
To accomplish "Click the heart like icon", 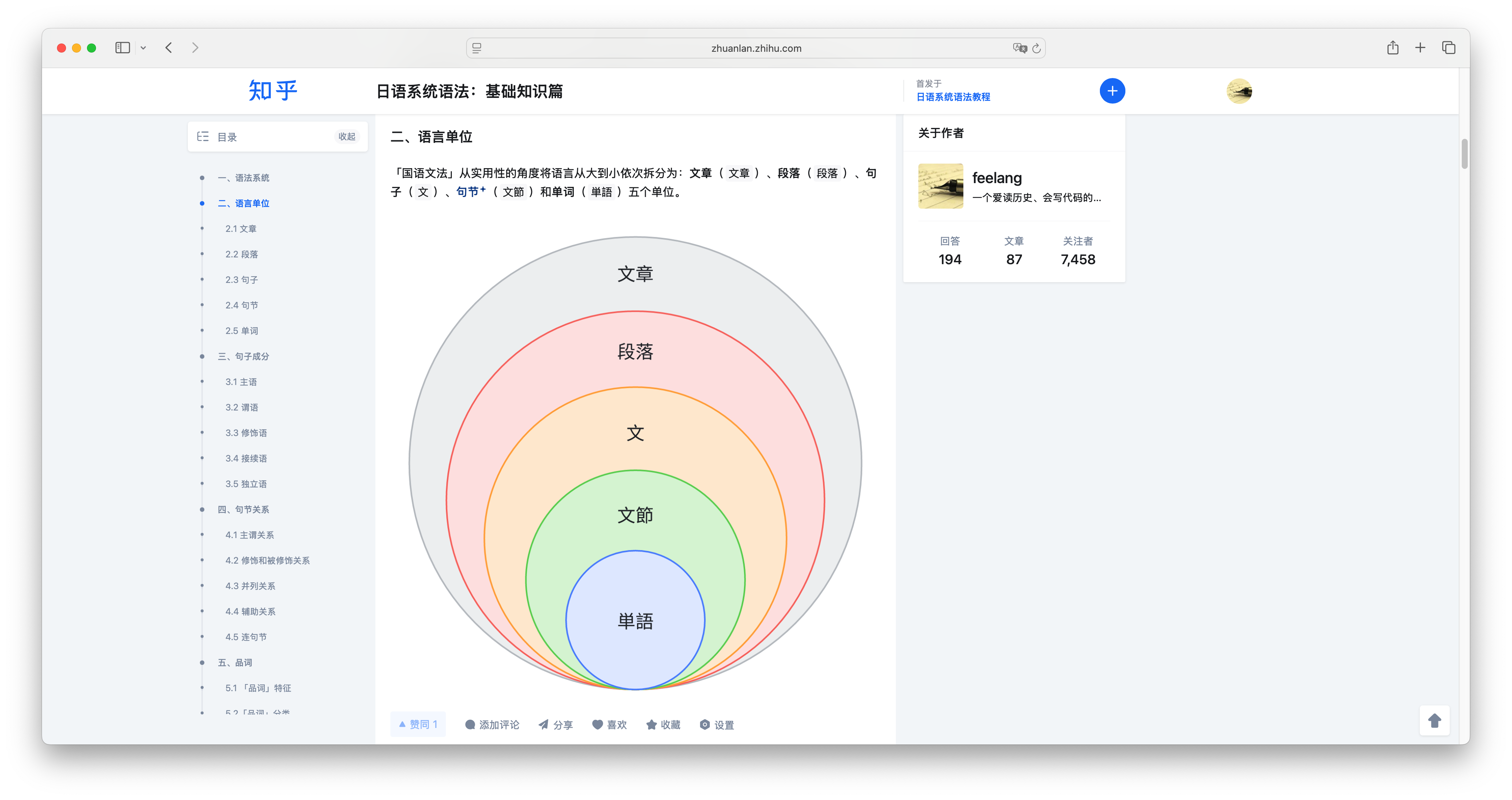I will point(609,724).
